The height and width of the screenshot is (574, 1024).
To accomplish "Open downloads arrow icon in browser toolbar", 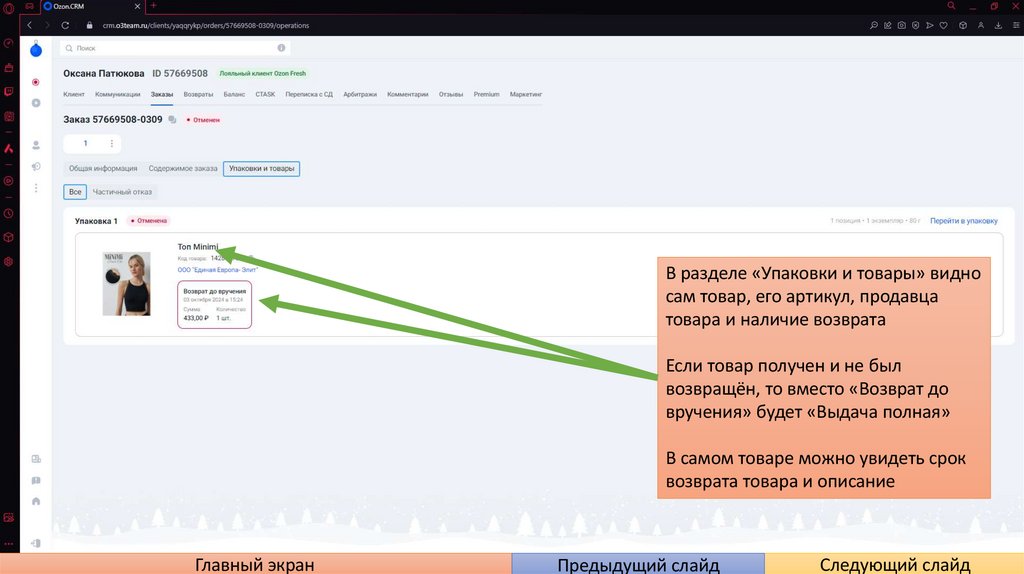I will pyautogui.click(x=999, y=25).
